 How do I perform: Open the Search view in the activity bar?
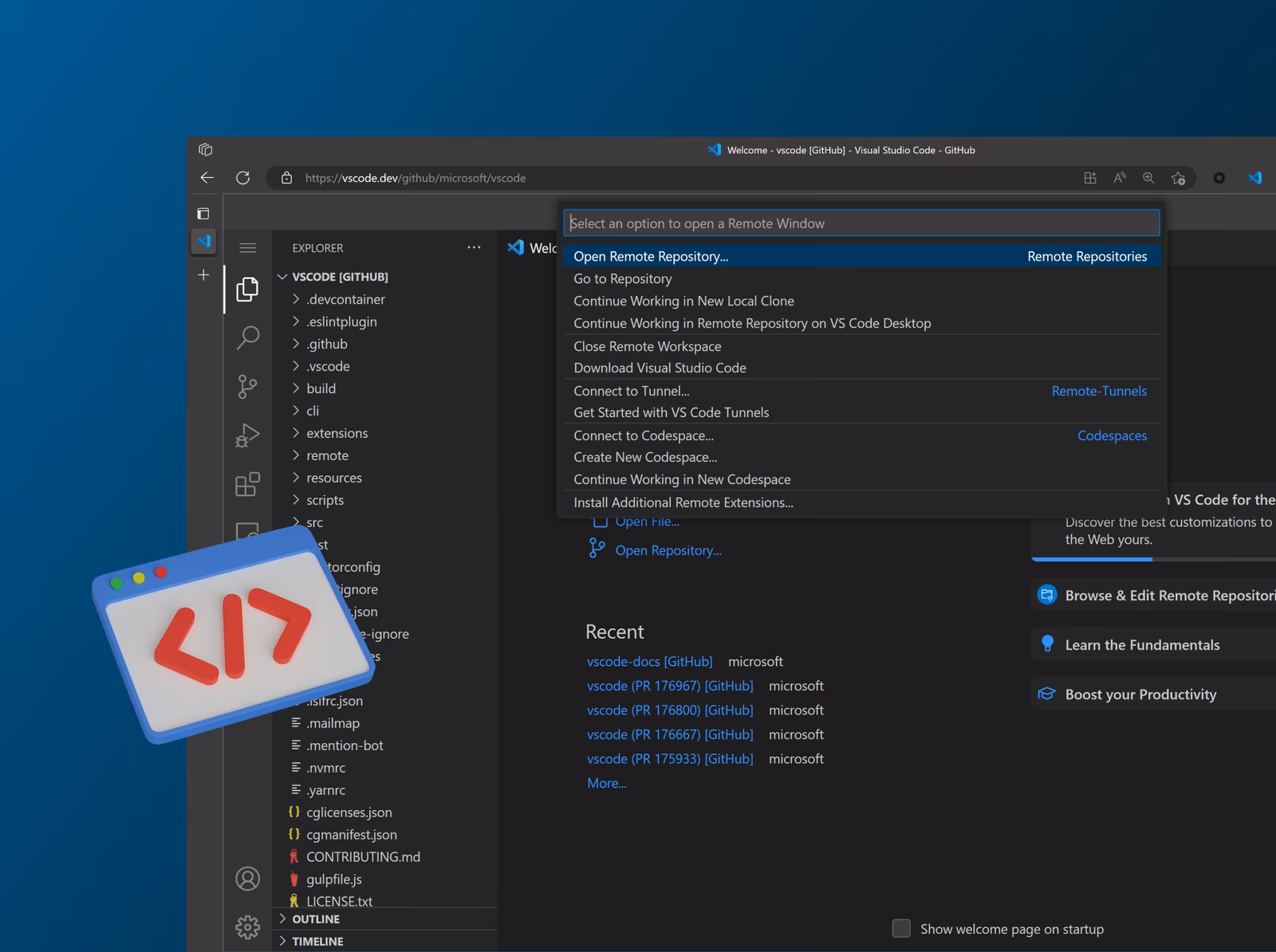(x=247, y=338)
